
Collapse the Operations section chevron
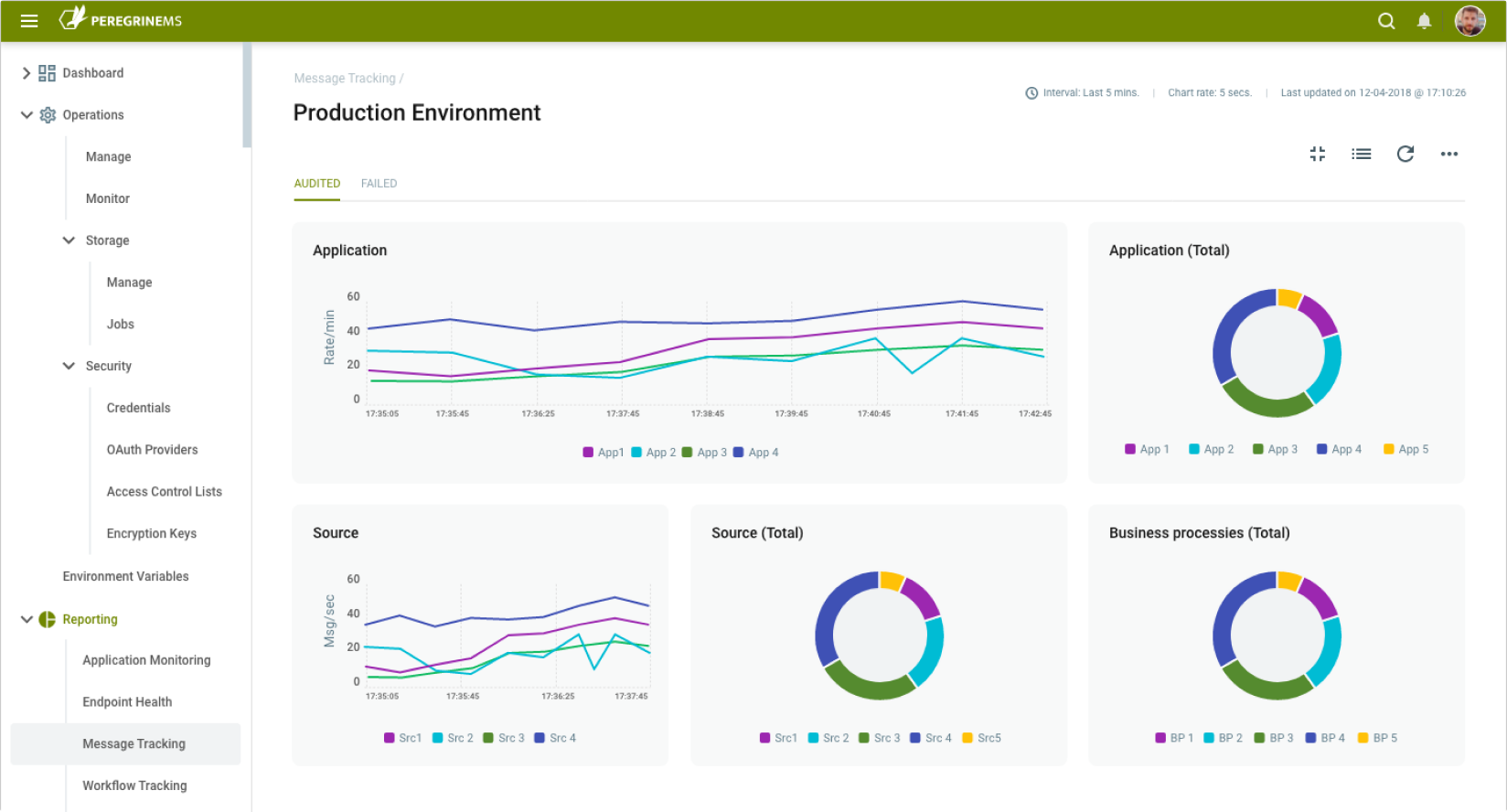coord(27,115)
